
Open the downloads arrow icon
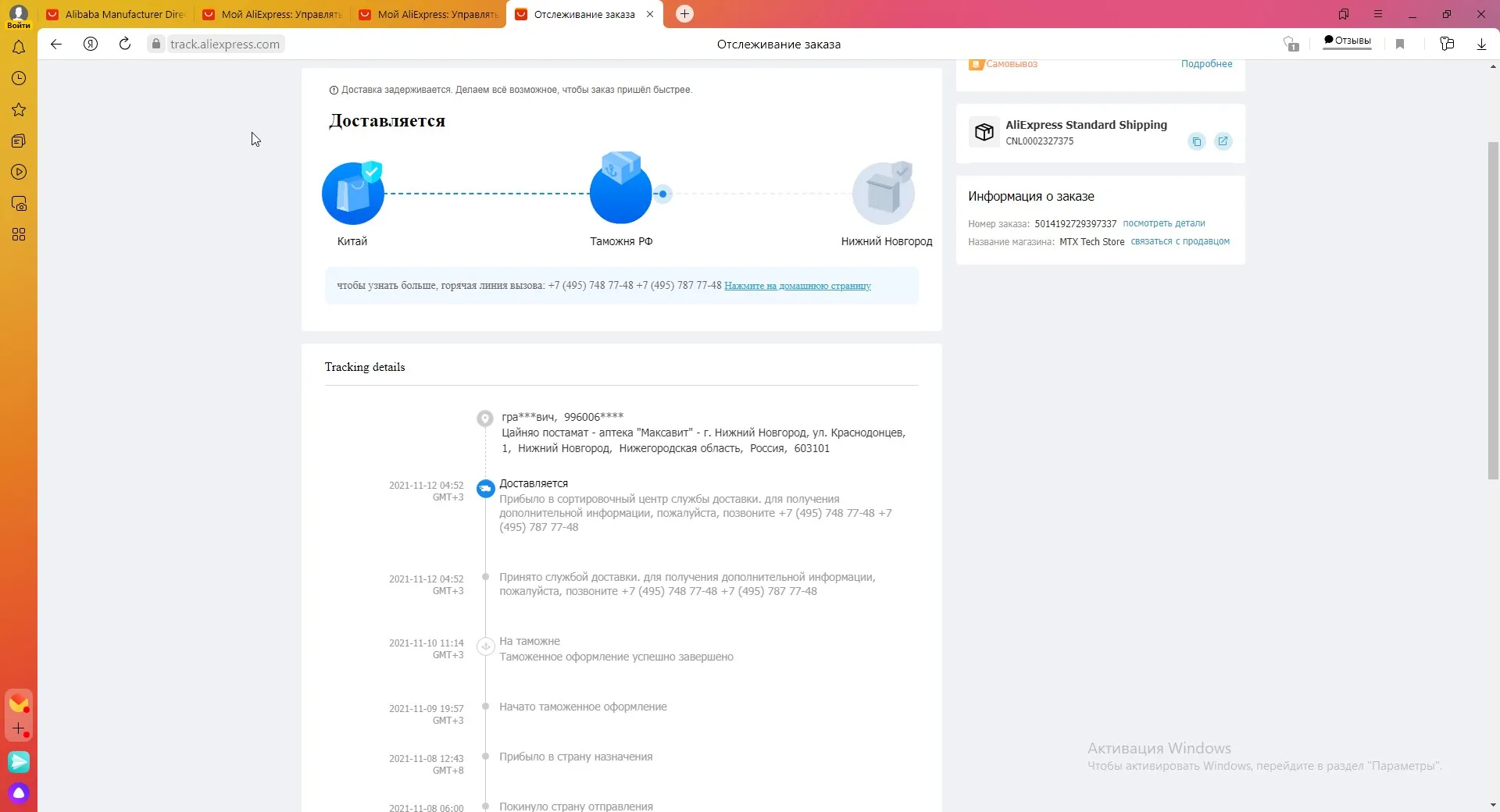click(1481, 45)
